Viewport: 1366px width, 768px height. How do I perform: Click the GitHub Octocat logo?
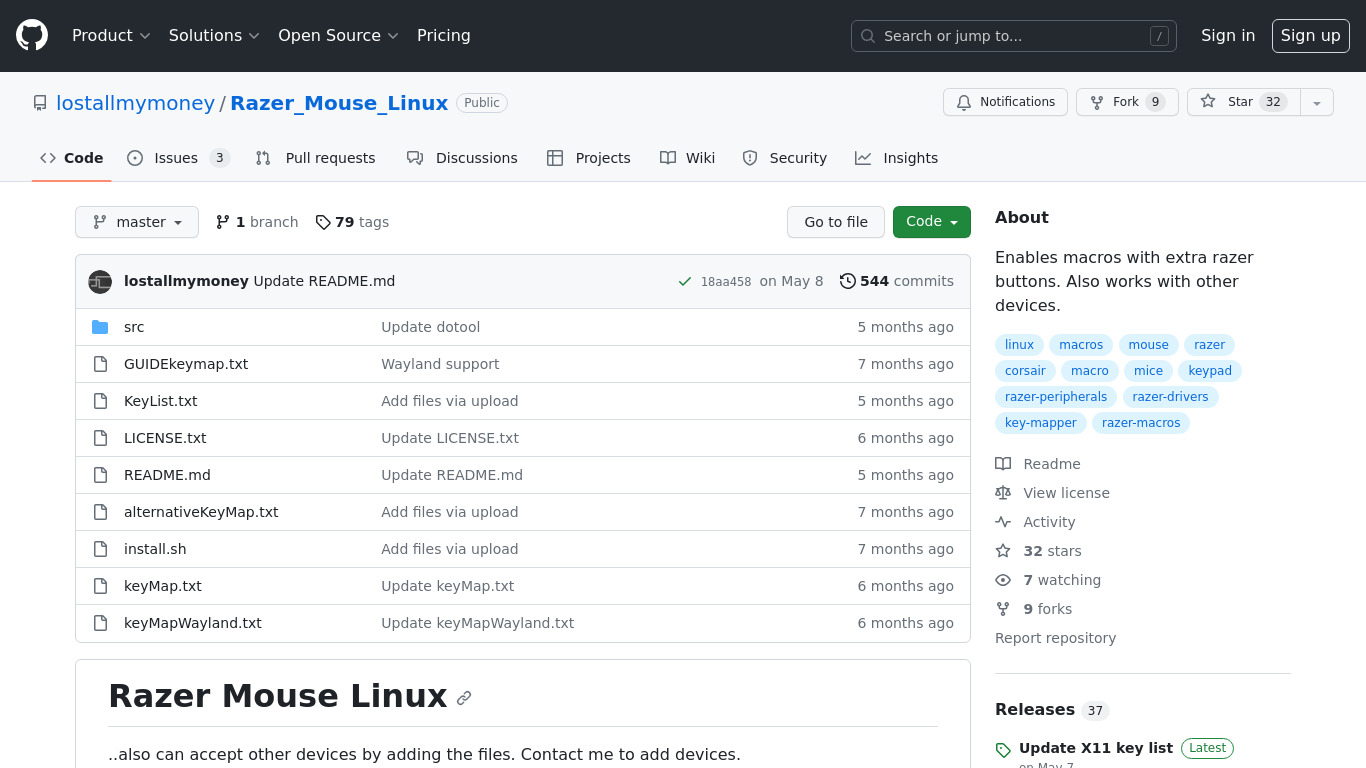[32, 35]
